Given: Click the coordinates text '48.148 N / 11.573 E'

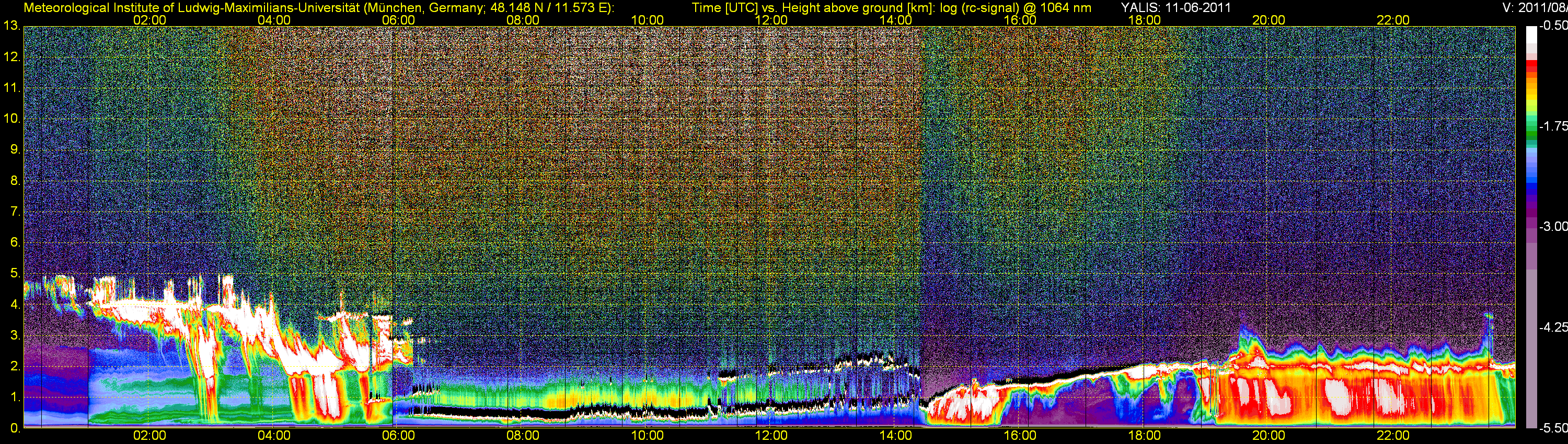Looking at the screenshot, I should tap(549, 8).
